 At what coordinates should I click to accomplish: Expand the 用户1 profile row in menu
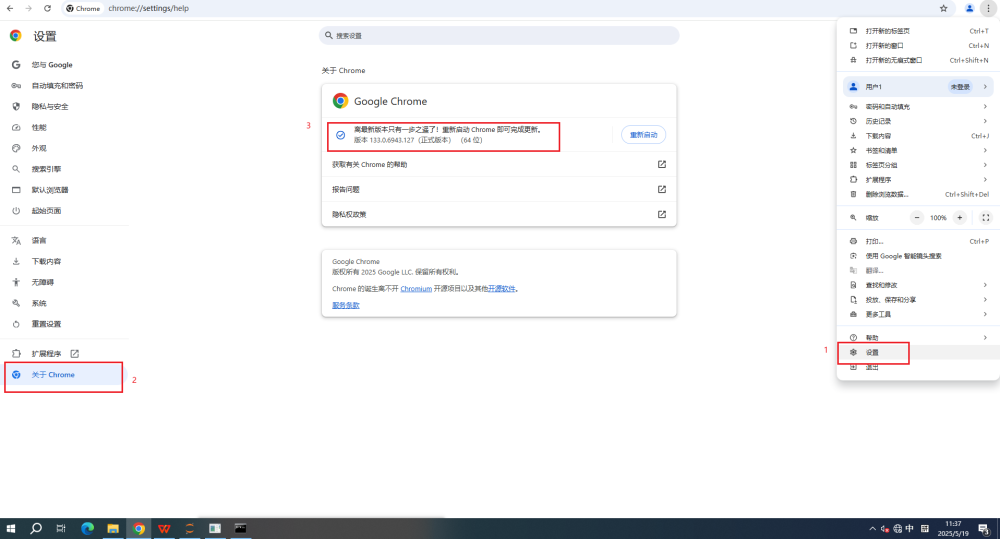coord(918,87)
